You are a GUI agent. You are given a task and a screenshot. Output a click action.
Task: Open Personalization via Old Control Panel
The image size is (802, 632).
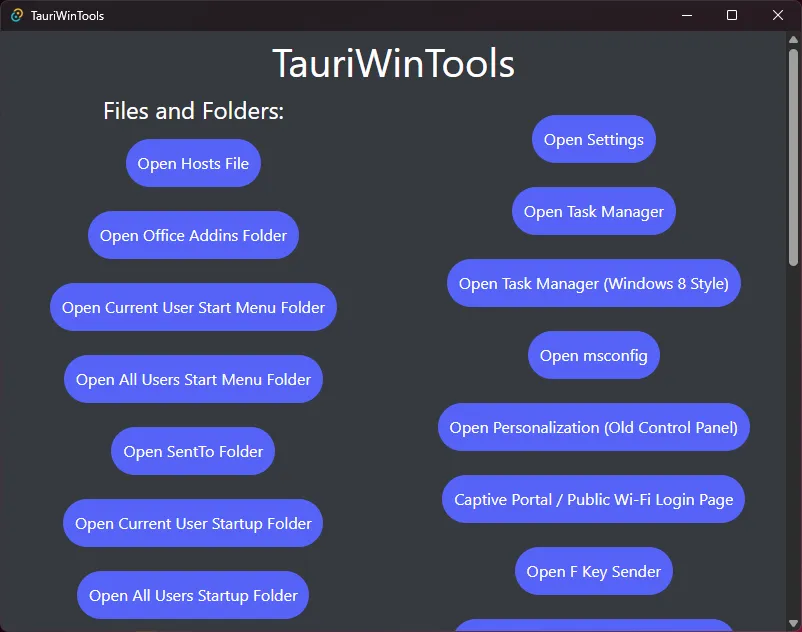click(593, 427)
